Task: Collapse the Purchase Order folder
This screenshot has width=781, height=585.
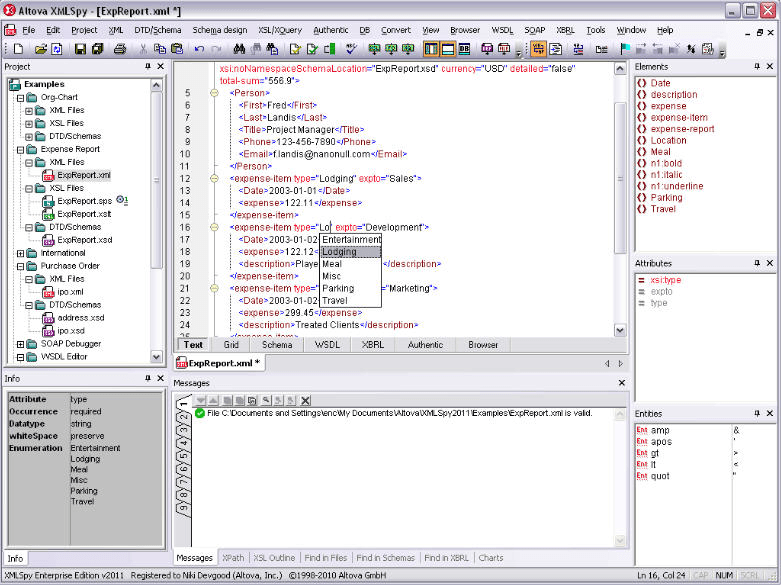Action: 20,266
